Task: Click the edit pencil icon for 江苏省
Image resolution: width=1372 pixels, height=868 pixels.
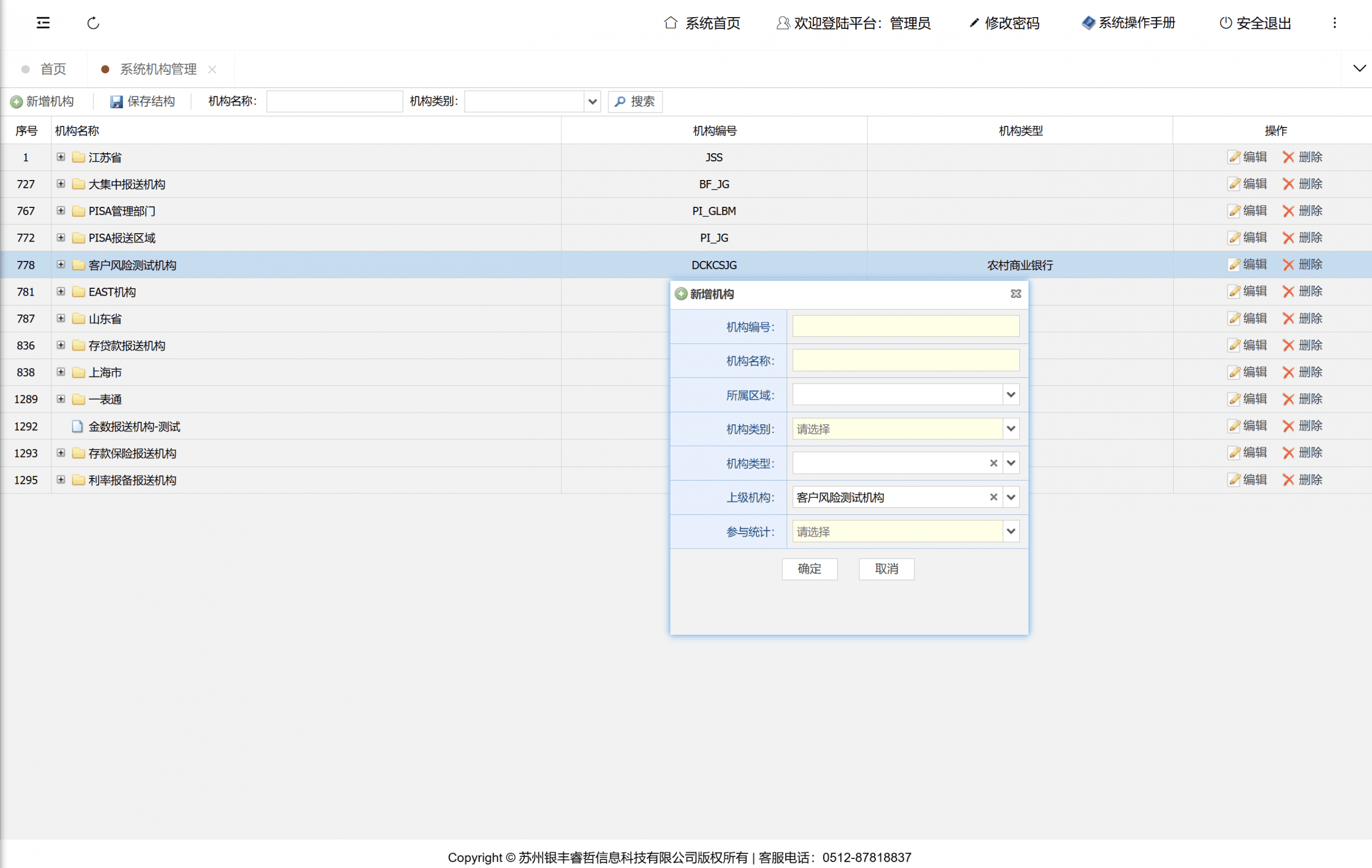Action: [1234, 157]
